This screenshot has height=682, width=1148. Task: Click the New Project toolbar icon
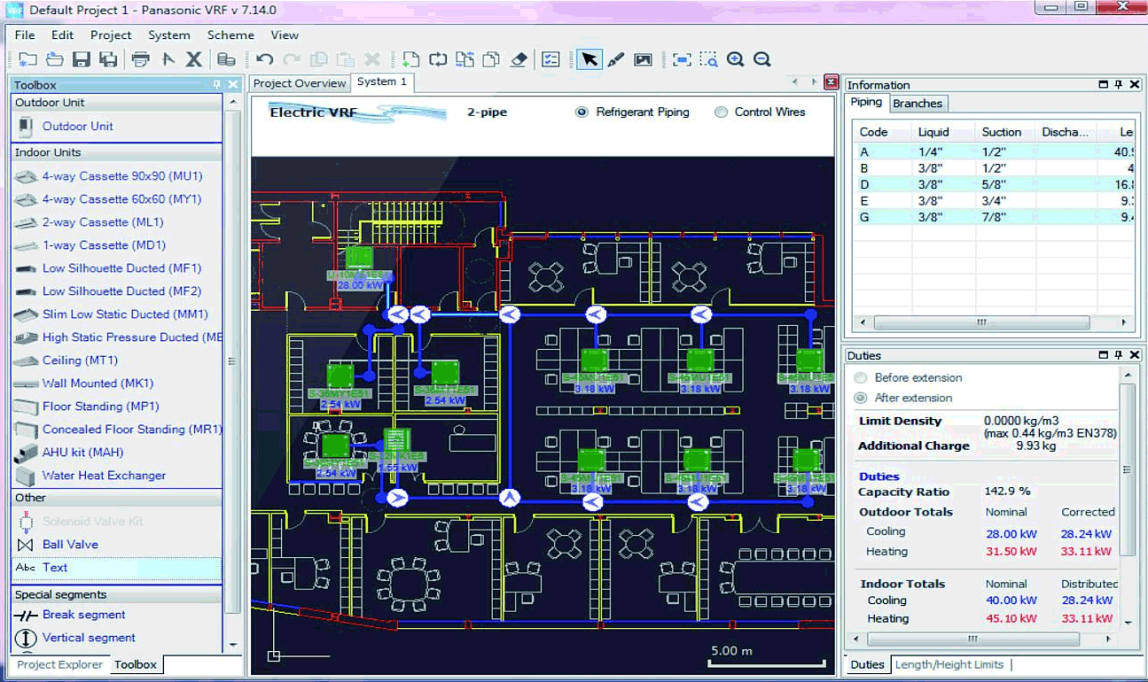[27, 59]
